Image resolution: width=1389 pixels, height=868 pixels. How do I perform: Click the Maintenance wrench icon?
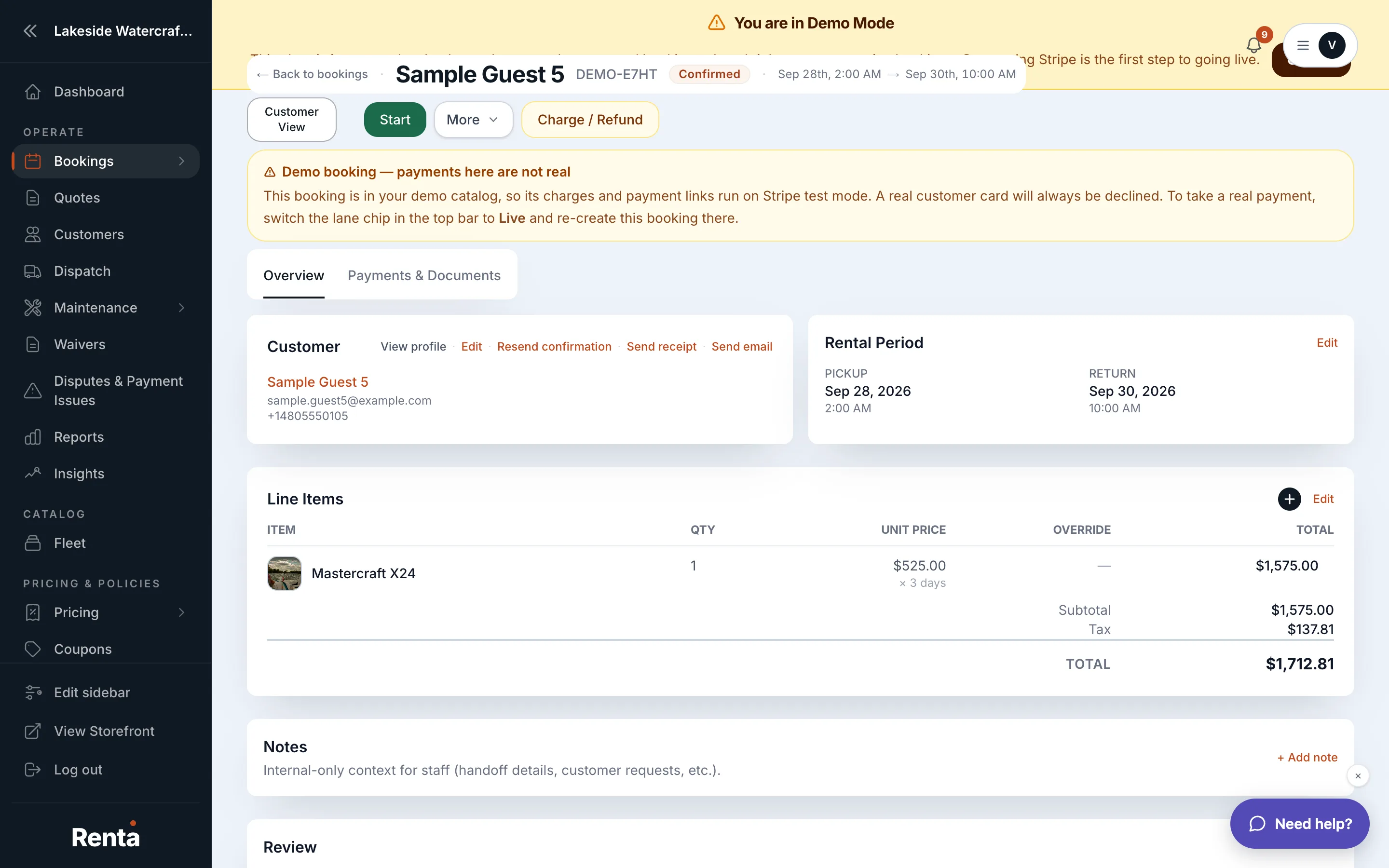(x=33, y=308)
